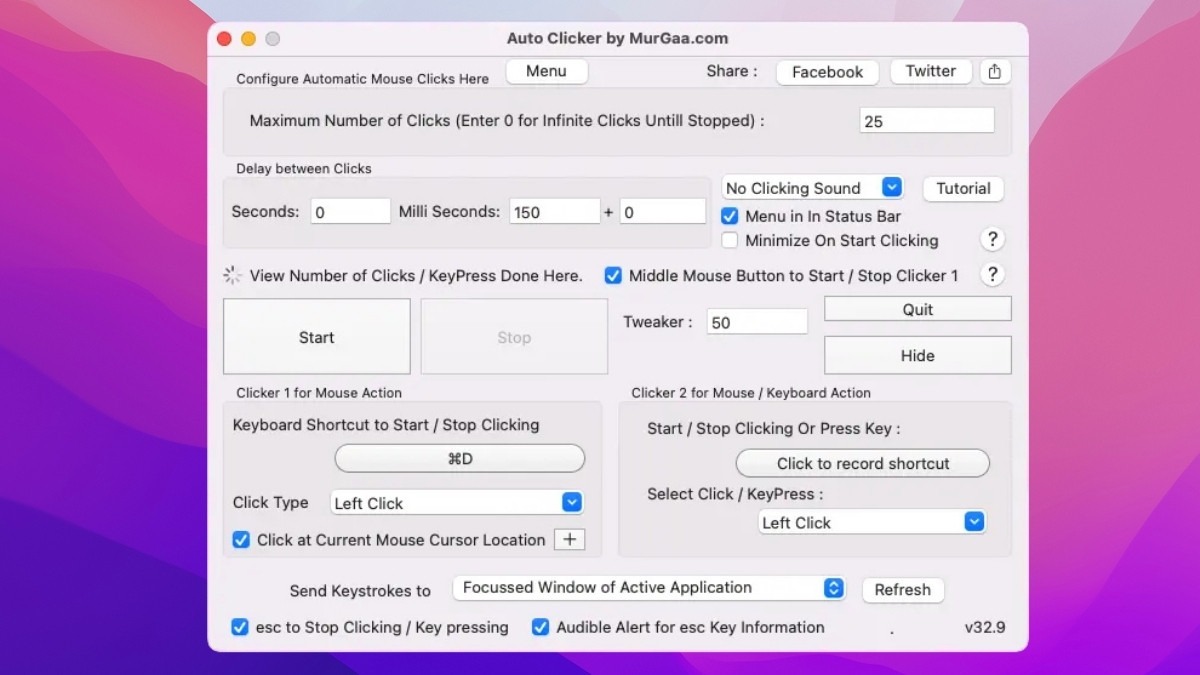Open the Tutorial
This screenshot has height=675, width=1200.
963,188
